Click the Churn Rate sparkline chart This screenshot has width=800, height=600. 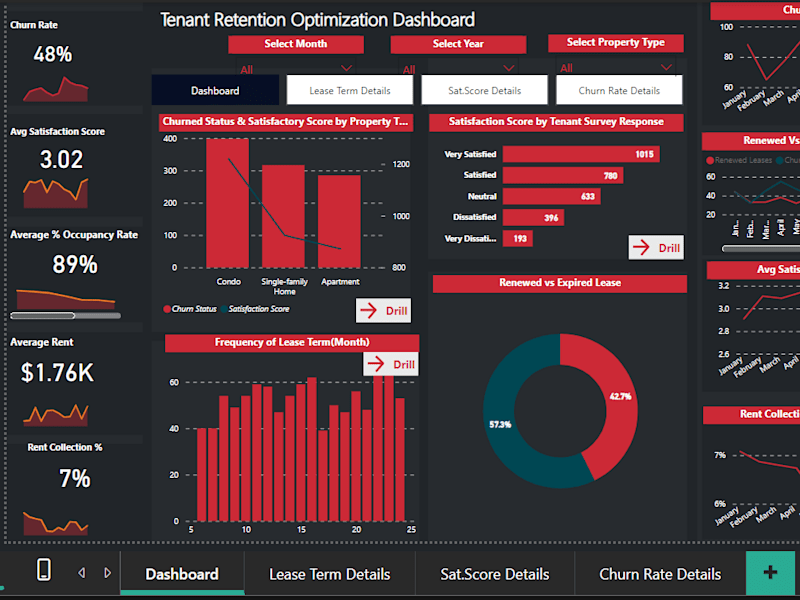point(56,89)
